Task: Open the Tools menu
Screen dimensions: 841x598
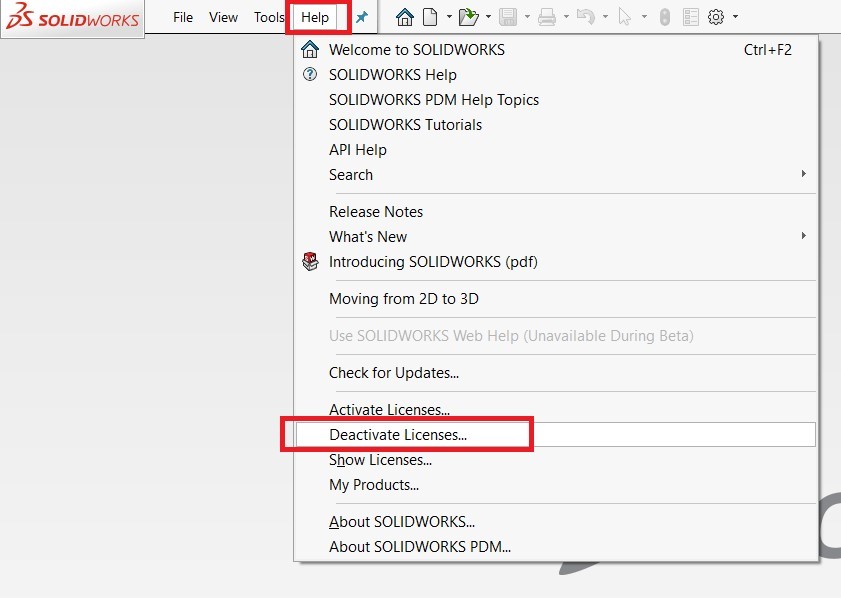Action: (x=269, y=18)
